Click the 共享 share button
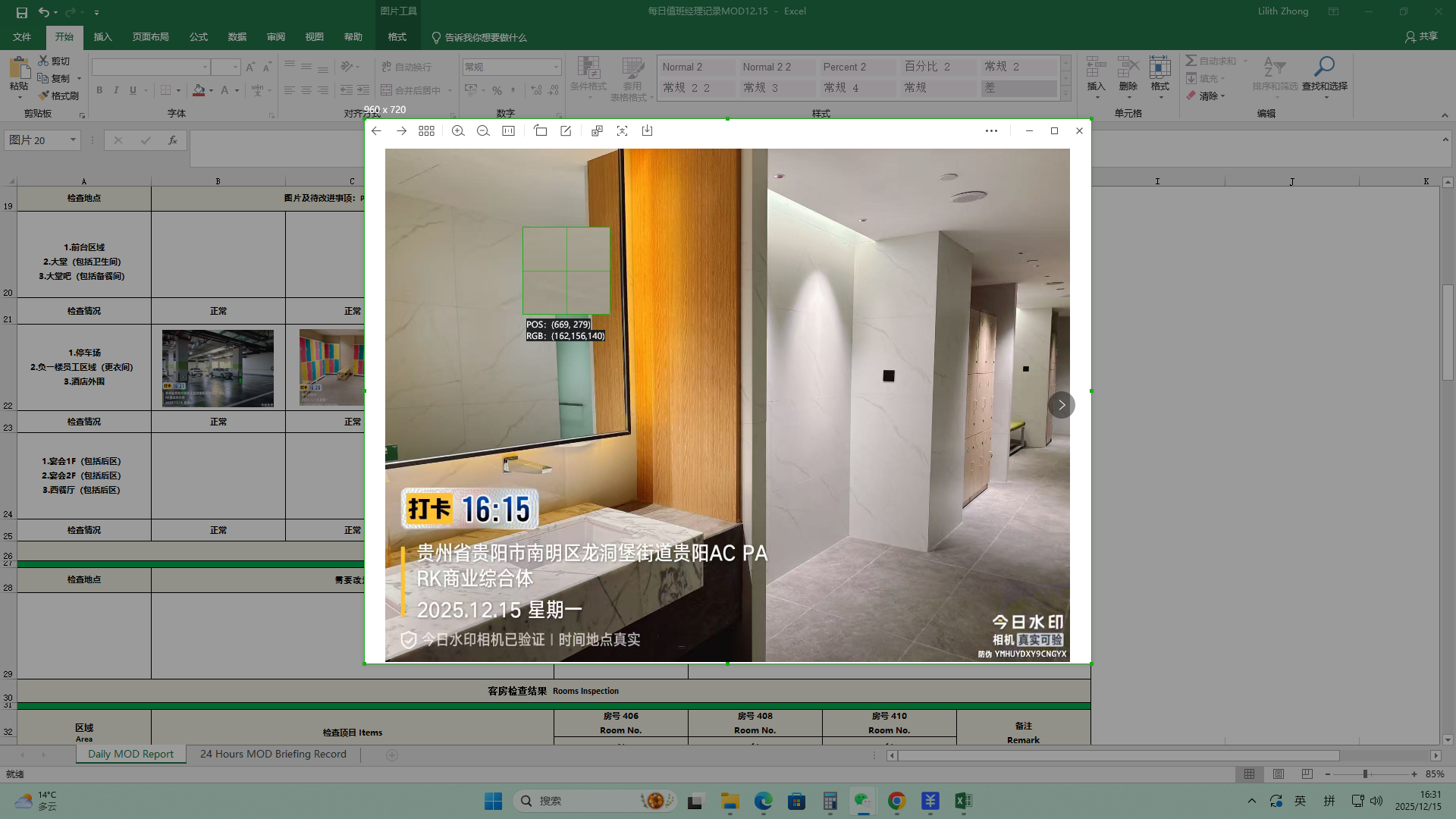 point(1421,36)
